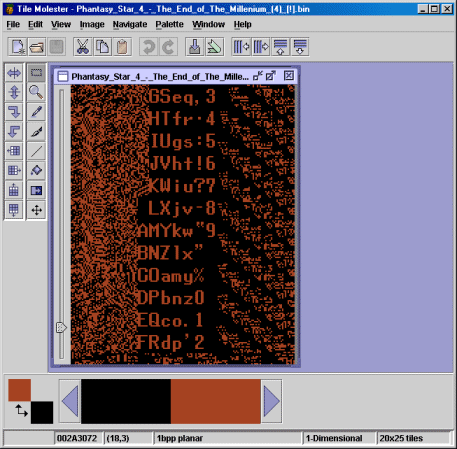Image resolution: width=457 pixels, height=449 pixels.
Task: Shift tiles left grid icon
Action: pyautogui.click(x=14, y=151)
